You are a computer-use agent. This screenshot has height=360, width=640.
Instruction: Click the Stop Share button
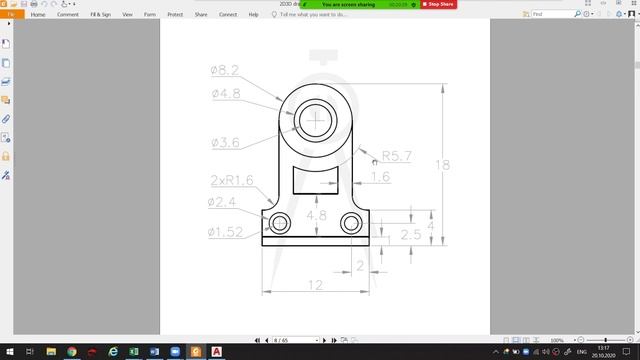(x=438, y=4)
